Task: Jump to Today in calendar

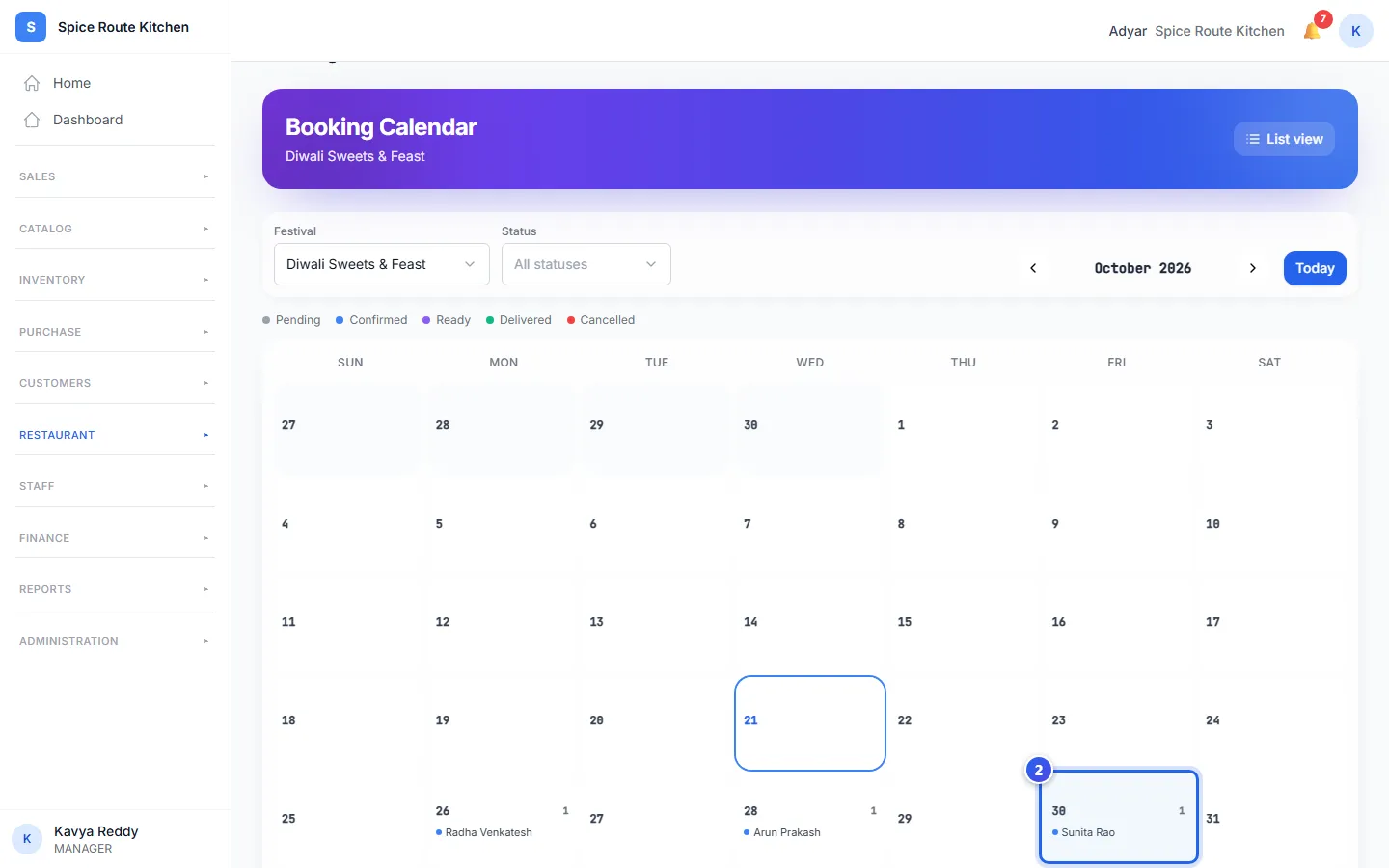Action: pyautogui.click(x=1315, y=268)
